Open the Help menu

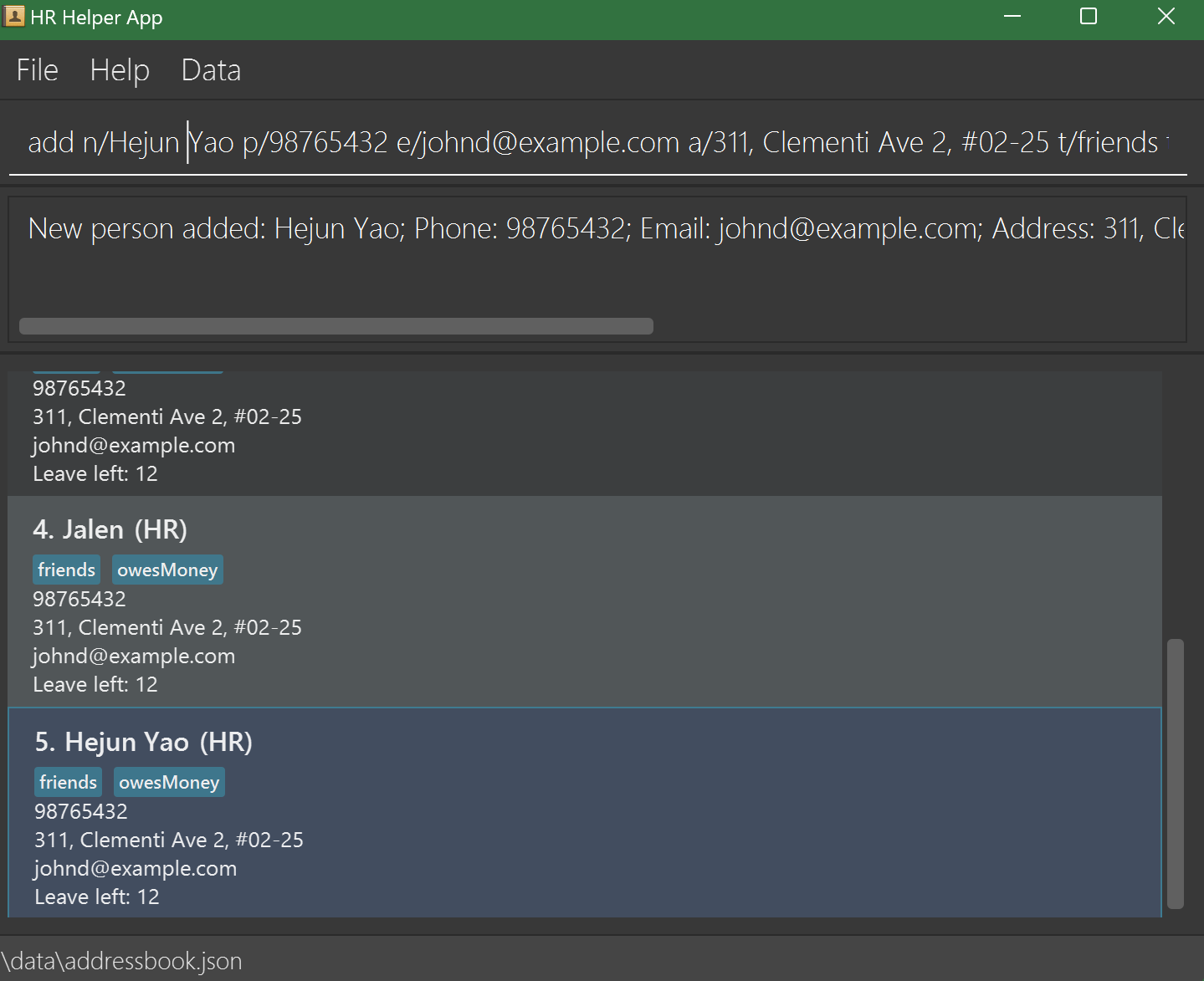click(x=120, y=70)
